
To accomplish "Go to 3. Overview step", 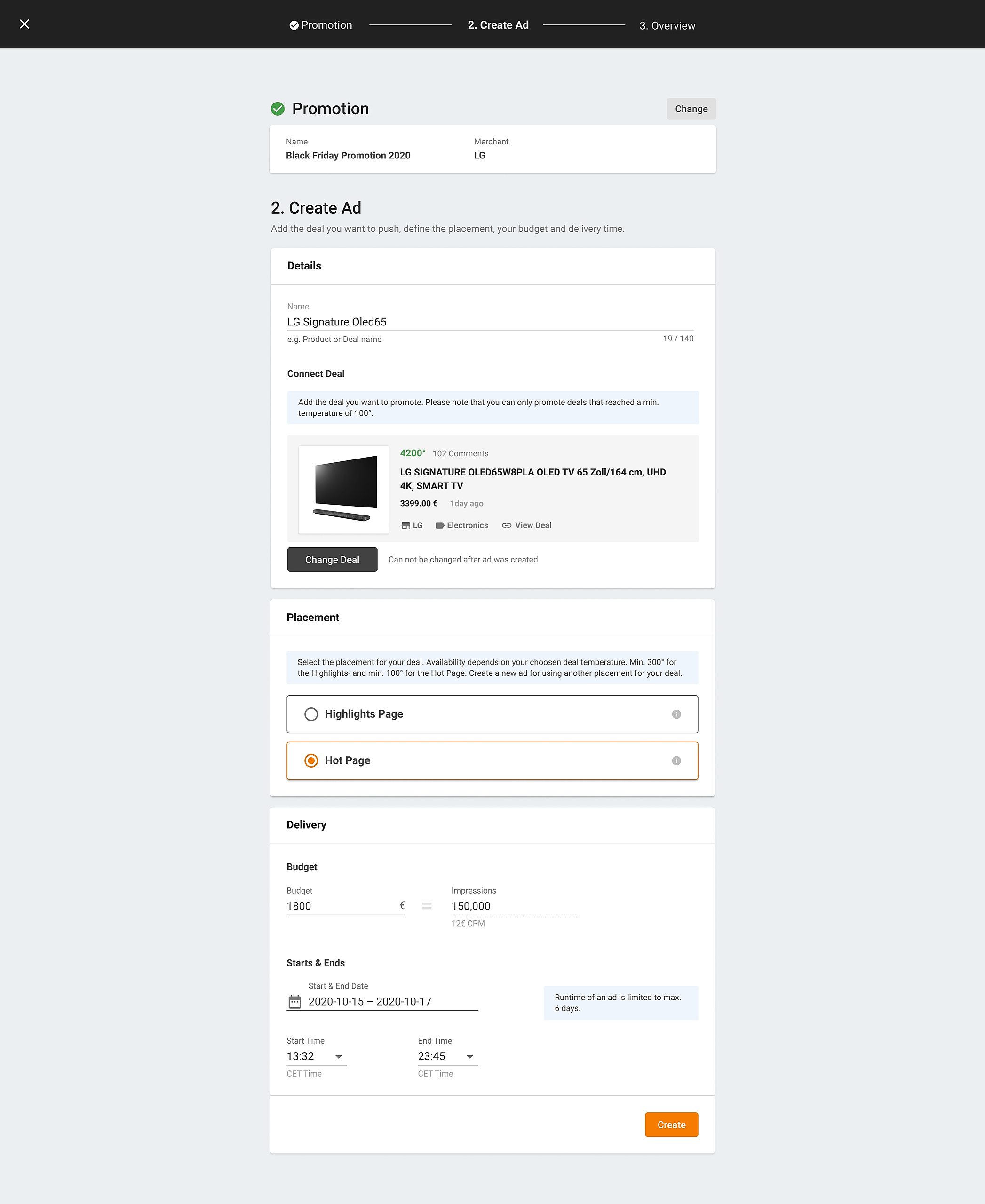I will click(x=667, y=25).
